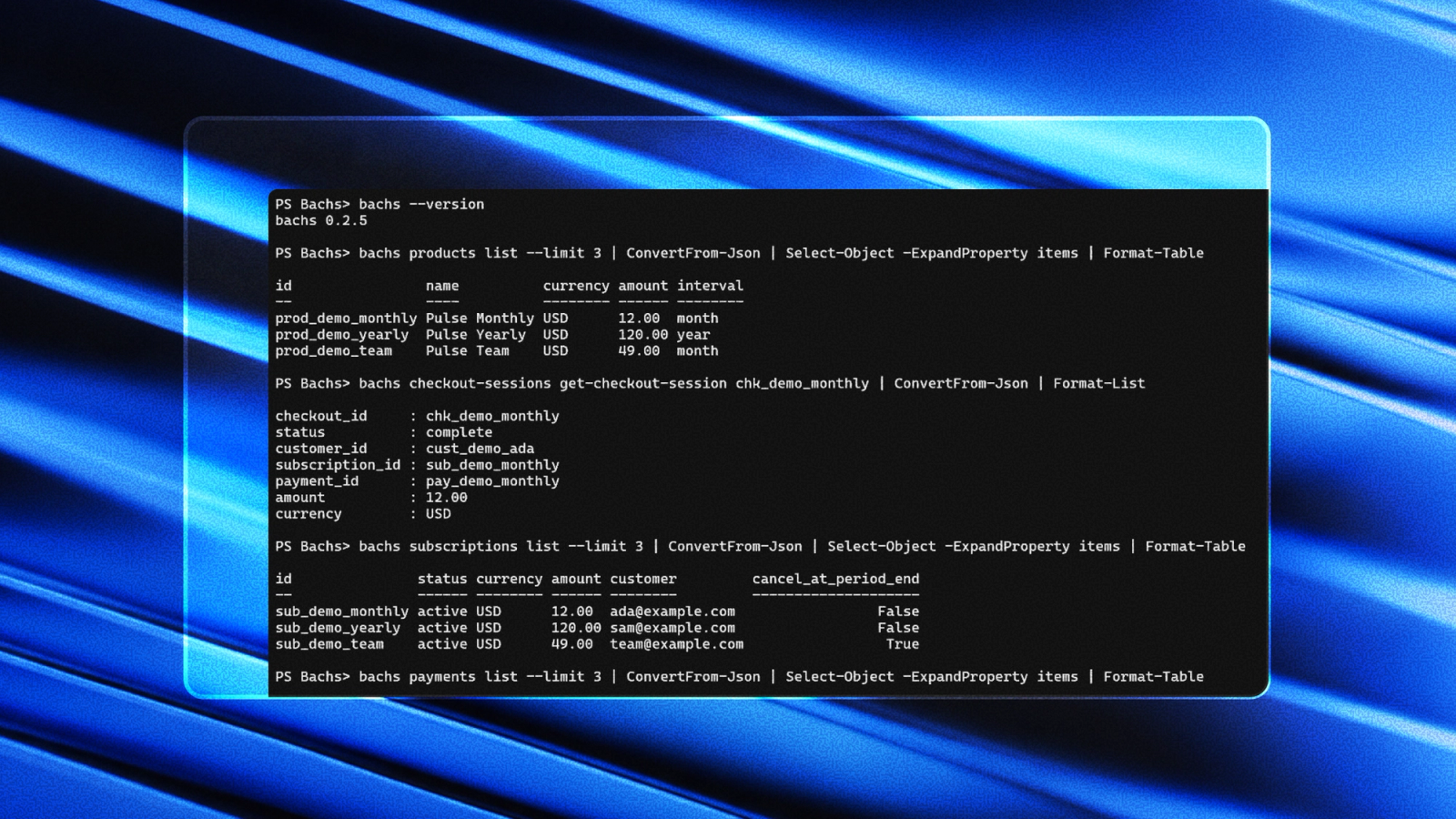Click the 'complete' status value
The width and height of the screenshot is (1456, 819).
(459, 432)
